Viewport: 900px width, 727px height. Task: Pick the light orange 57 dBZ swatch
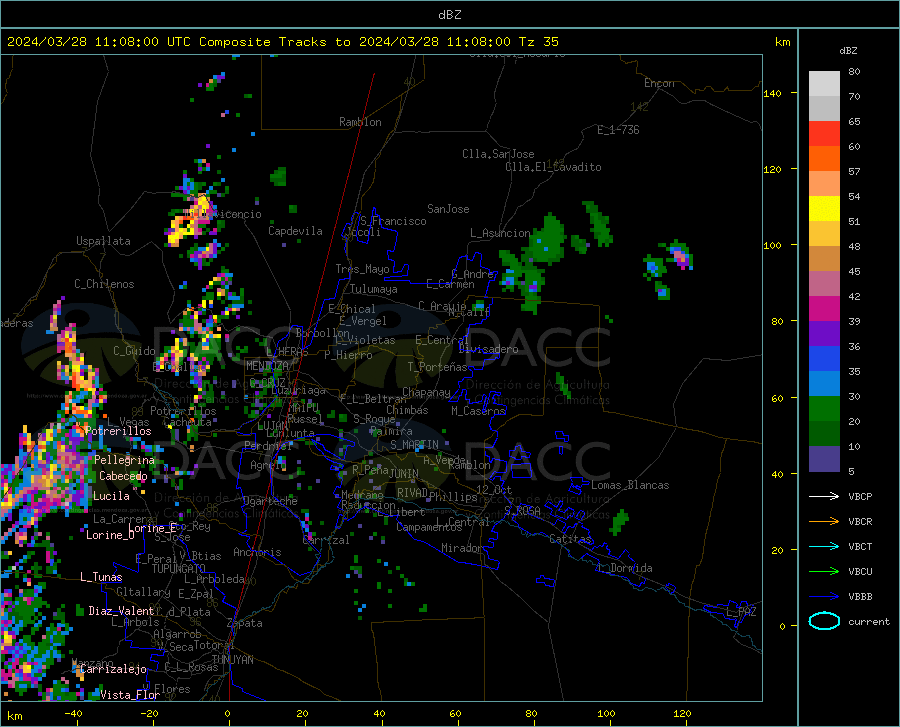tap(824, 184)
